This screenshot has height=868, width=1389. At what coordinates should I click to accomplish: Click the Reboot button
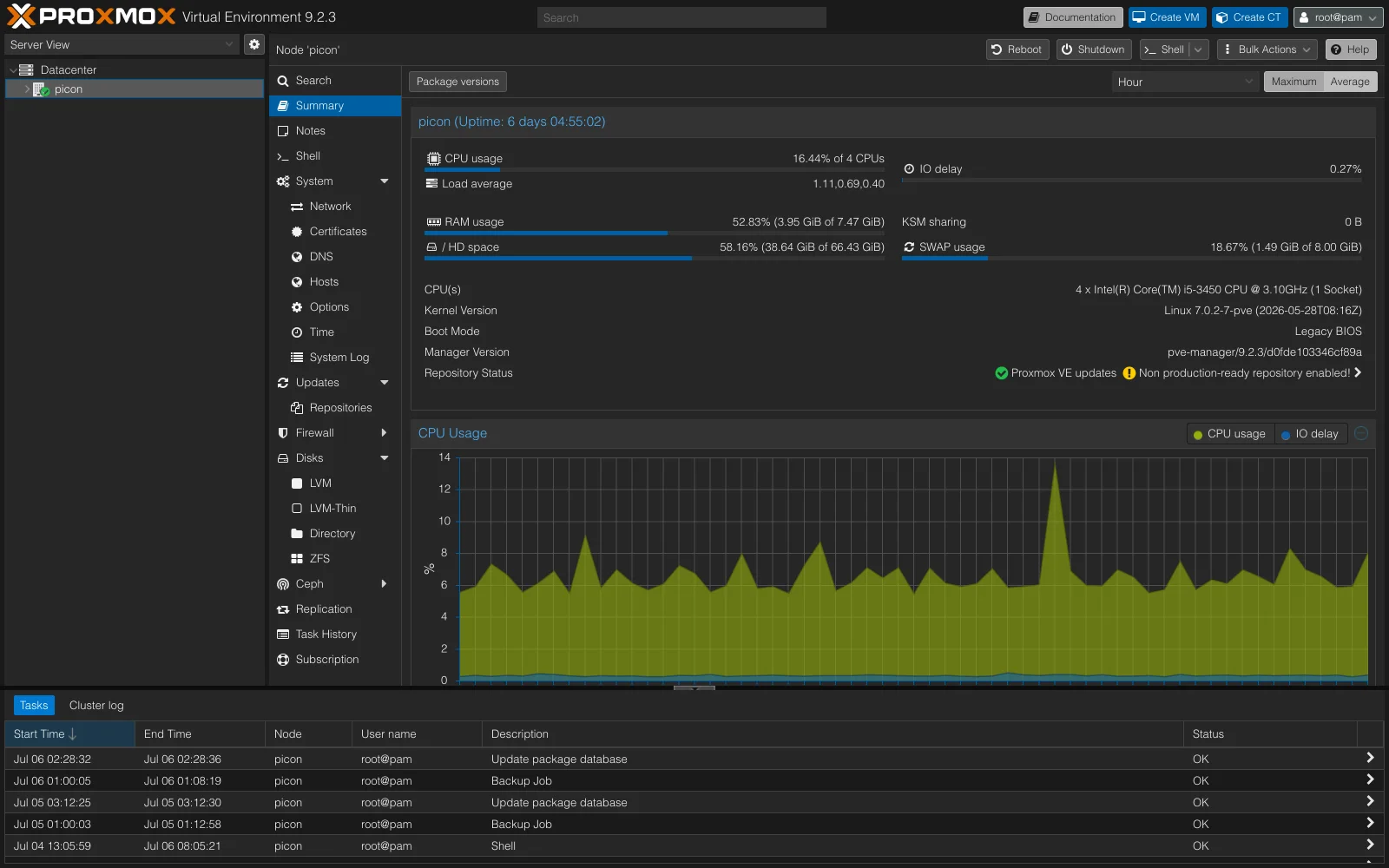coord(1017,49)
